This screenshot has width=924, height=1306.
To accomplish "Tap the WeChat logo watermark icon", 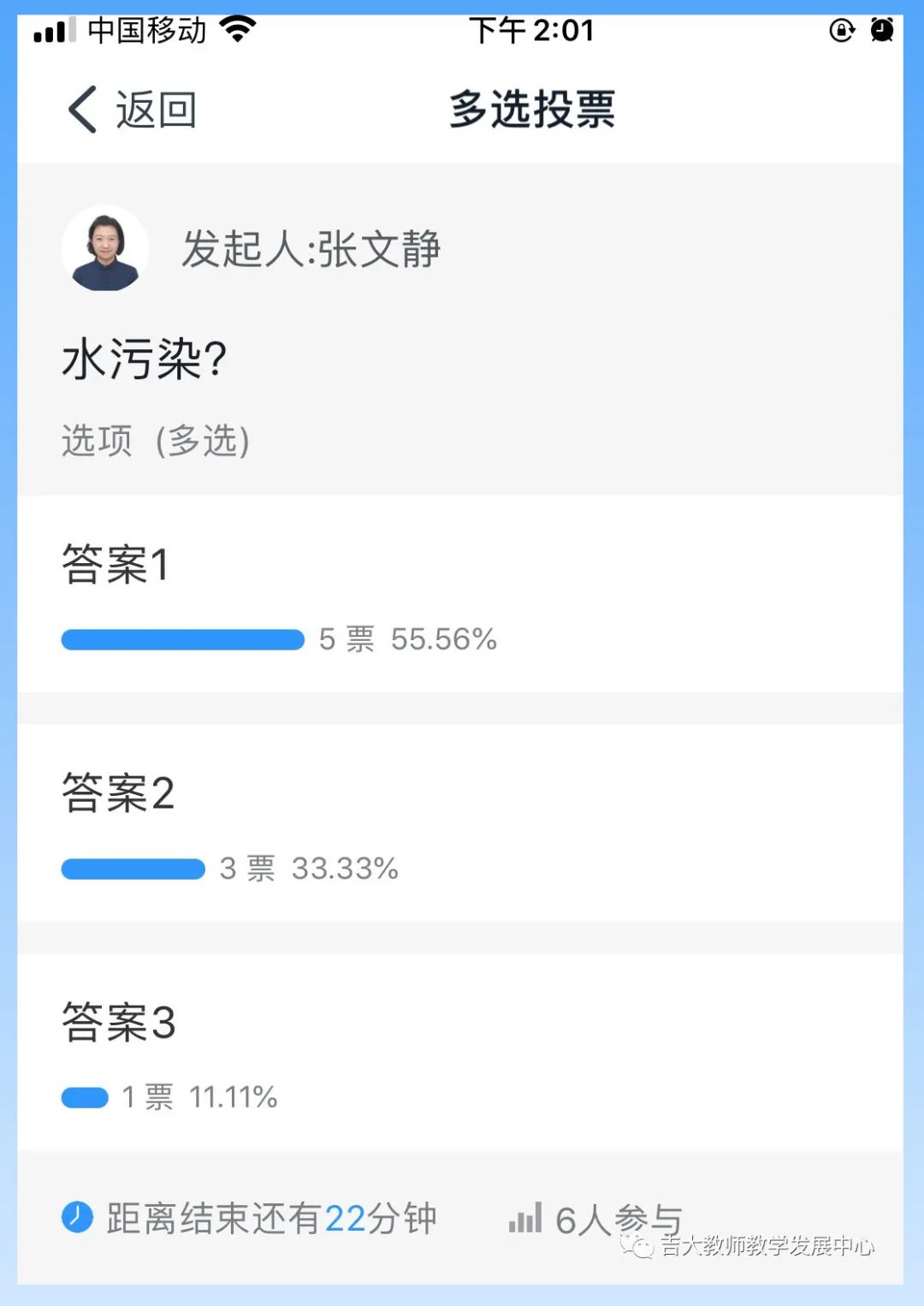I will coord(637,1245).
